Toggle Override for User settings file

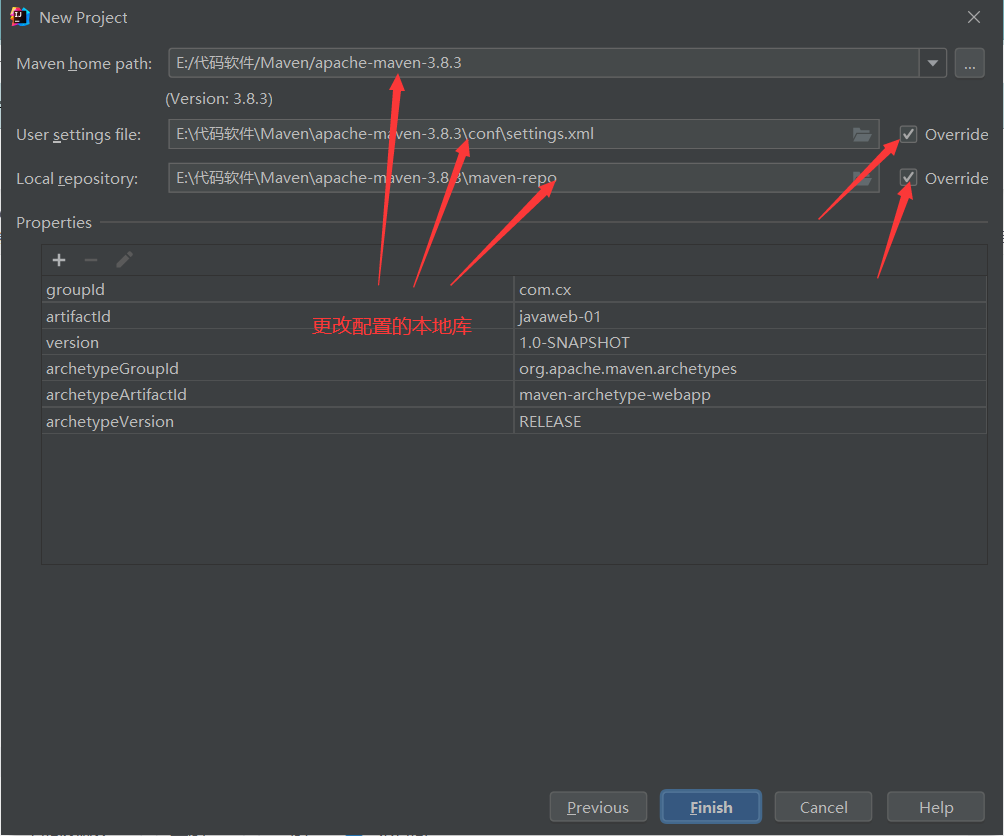(x=908, y=134)
